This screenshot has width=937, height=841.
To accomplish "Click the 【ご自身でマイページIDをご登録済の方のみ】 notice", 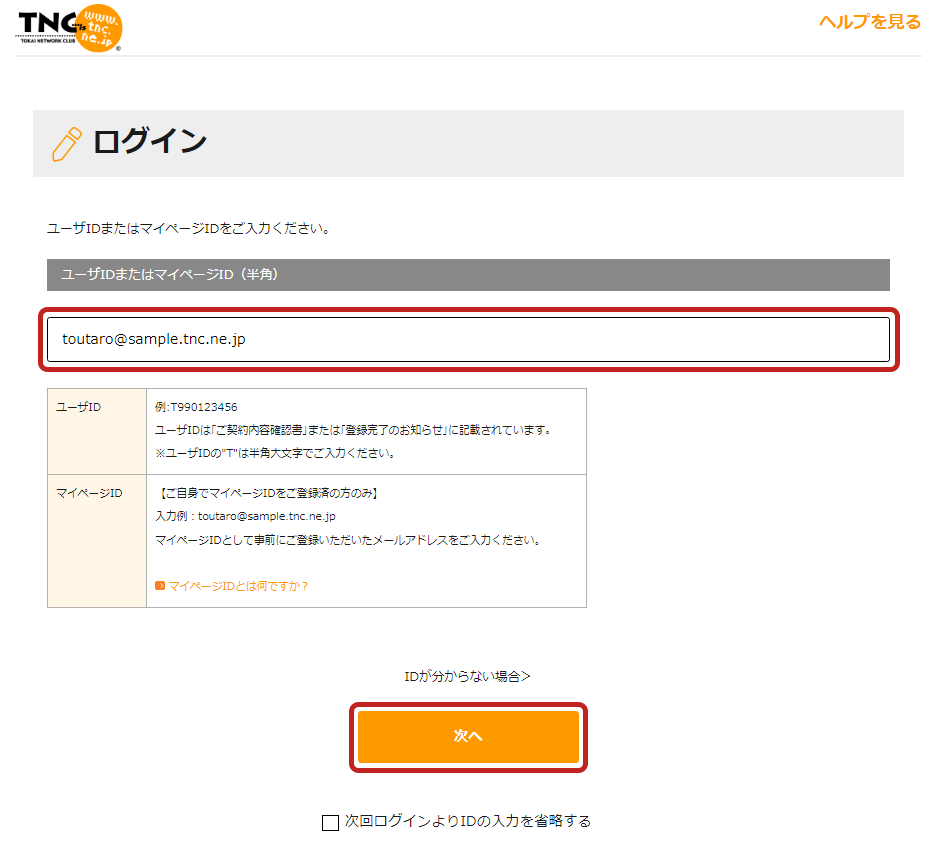I will click(x=267, y=493).
